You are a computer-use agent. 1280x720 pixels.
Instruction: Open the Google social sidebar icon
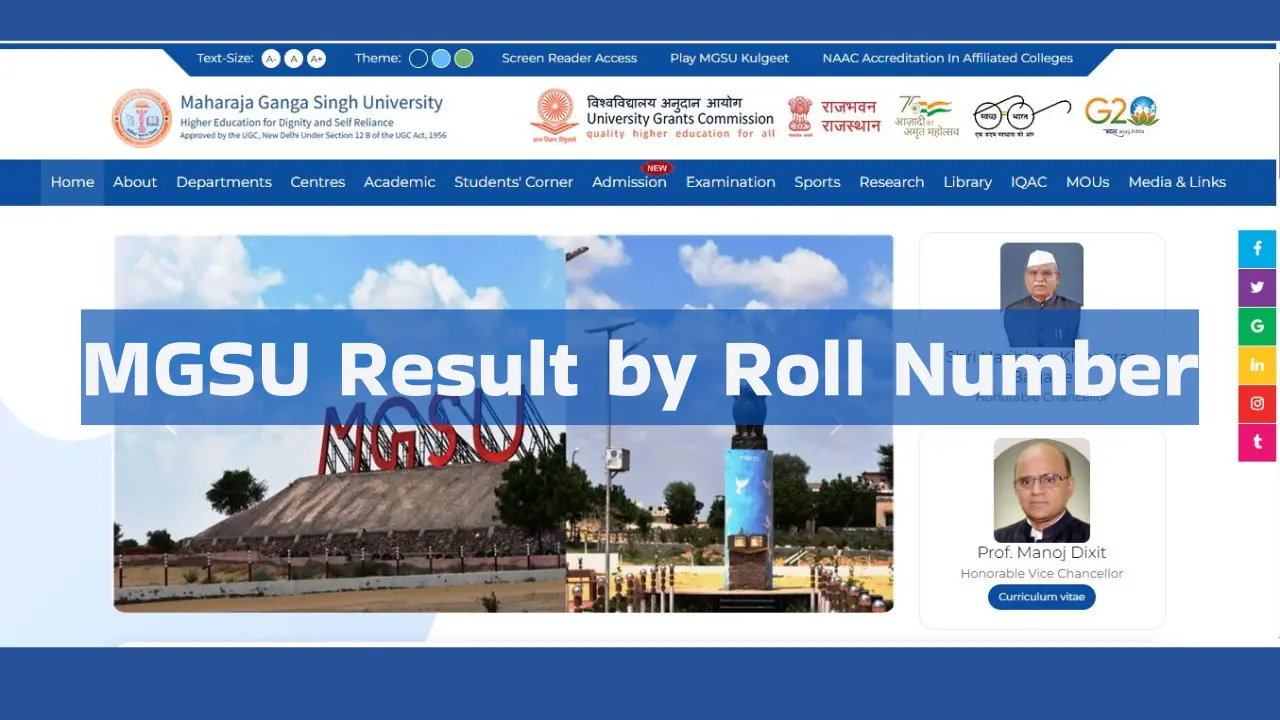click(x=1257, y=326)
